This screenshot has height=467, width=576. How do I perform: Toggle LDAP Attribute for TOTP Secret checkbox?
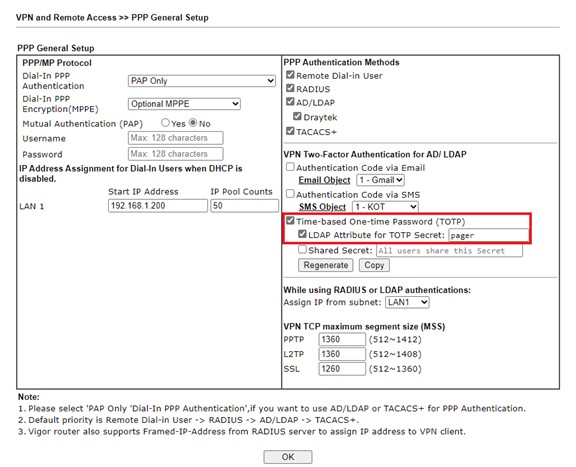302,234
